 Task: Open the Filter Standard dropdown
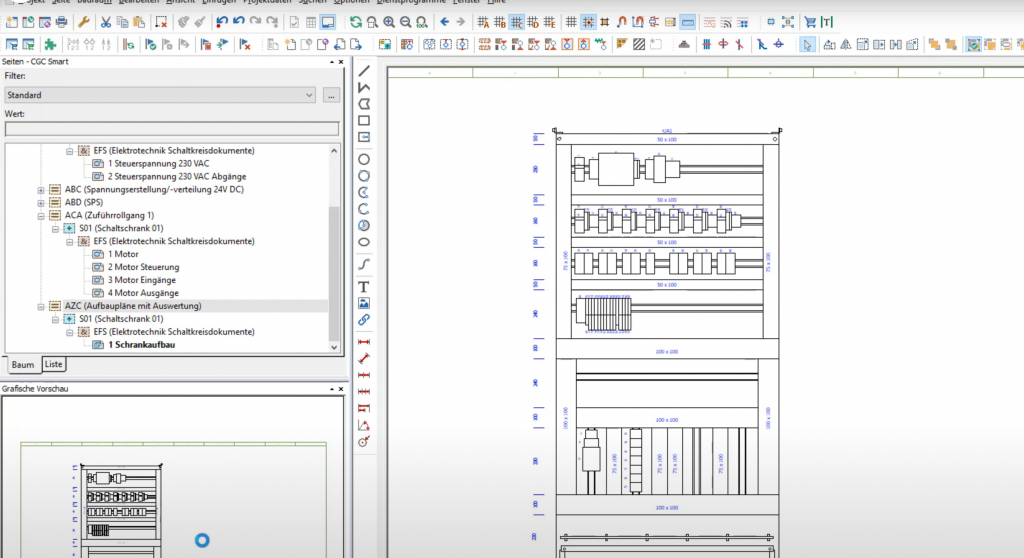tap(160, 95)
